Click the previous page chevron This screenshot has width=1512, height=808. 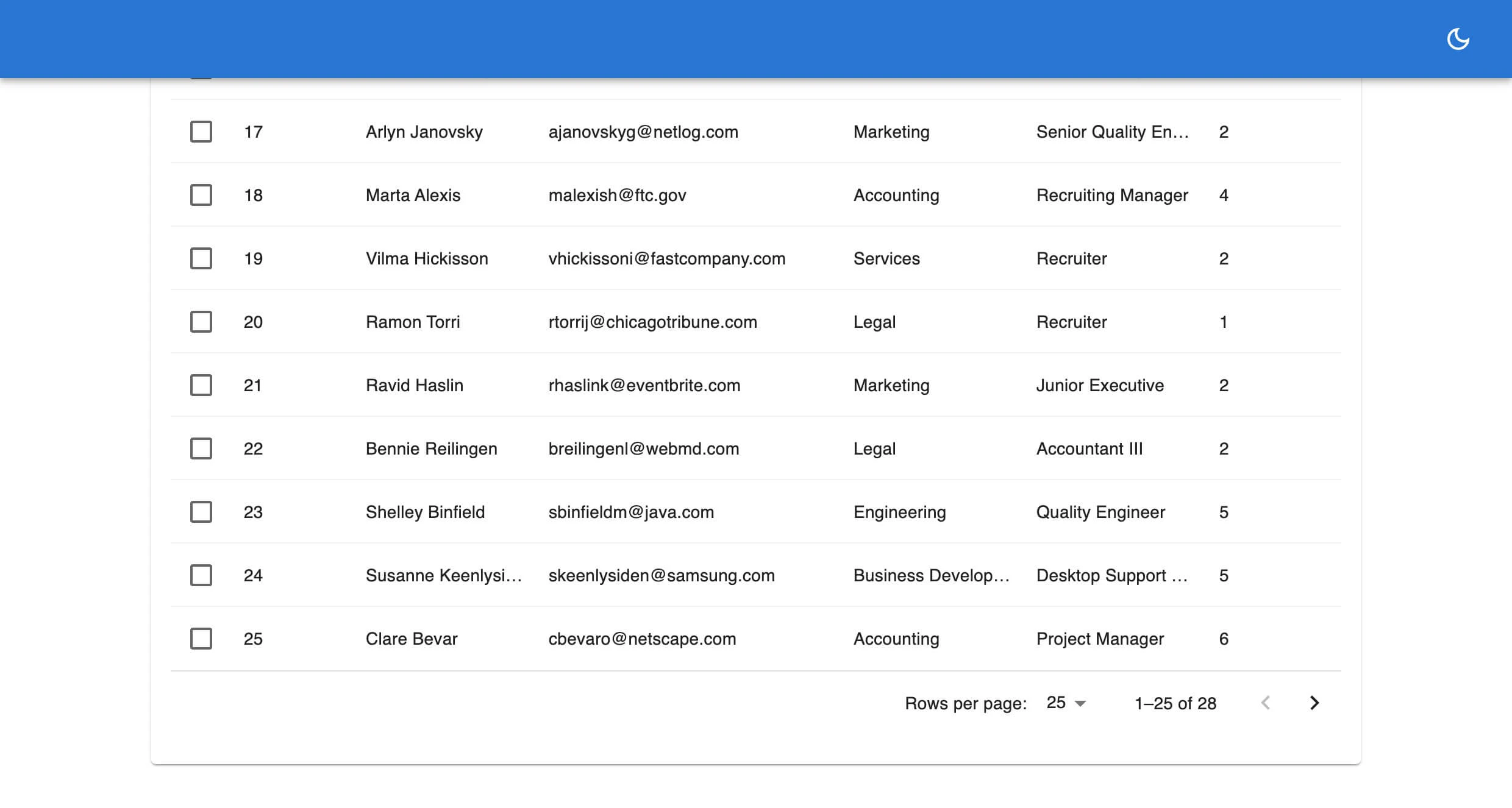[1266, 703]
